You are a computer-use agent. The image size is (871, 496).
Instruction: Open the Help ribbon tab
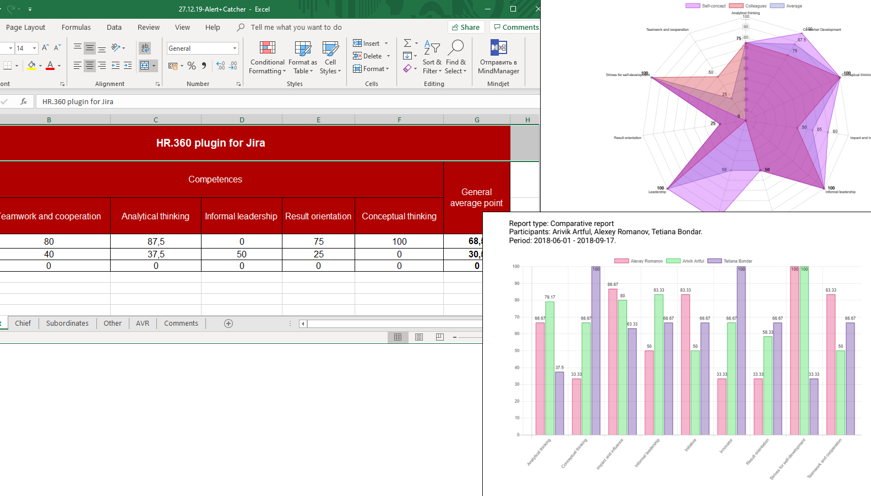pos(212,27)
